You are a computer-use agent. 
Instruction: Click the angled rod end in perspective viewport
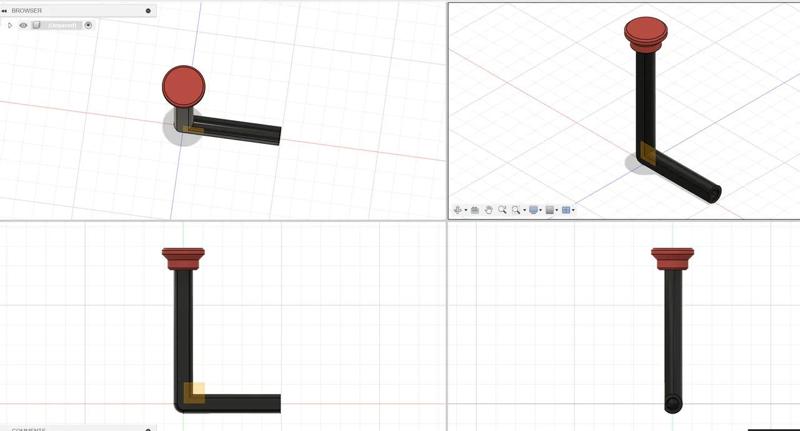tap(715, 193)
